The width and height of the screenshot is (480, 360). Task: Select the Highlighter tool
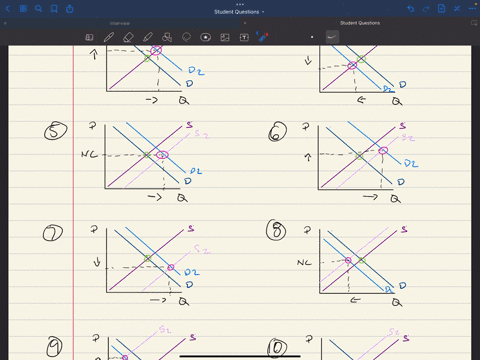pyautogui.click(x=148, y=37)
